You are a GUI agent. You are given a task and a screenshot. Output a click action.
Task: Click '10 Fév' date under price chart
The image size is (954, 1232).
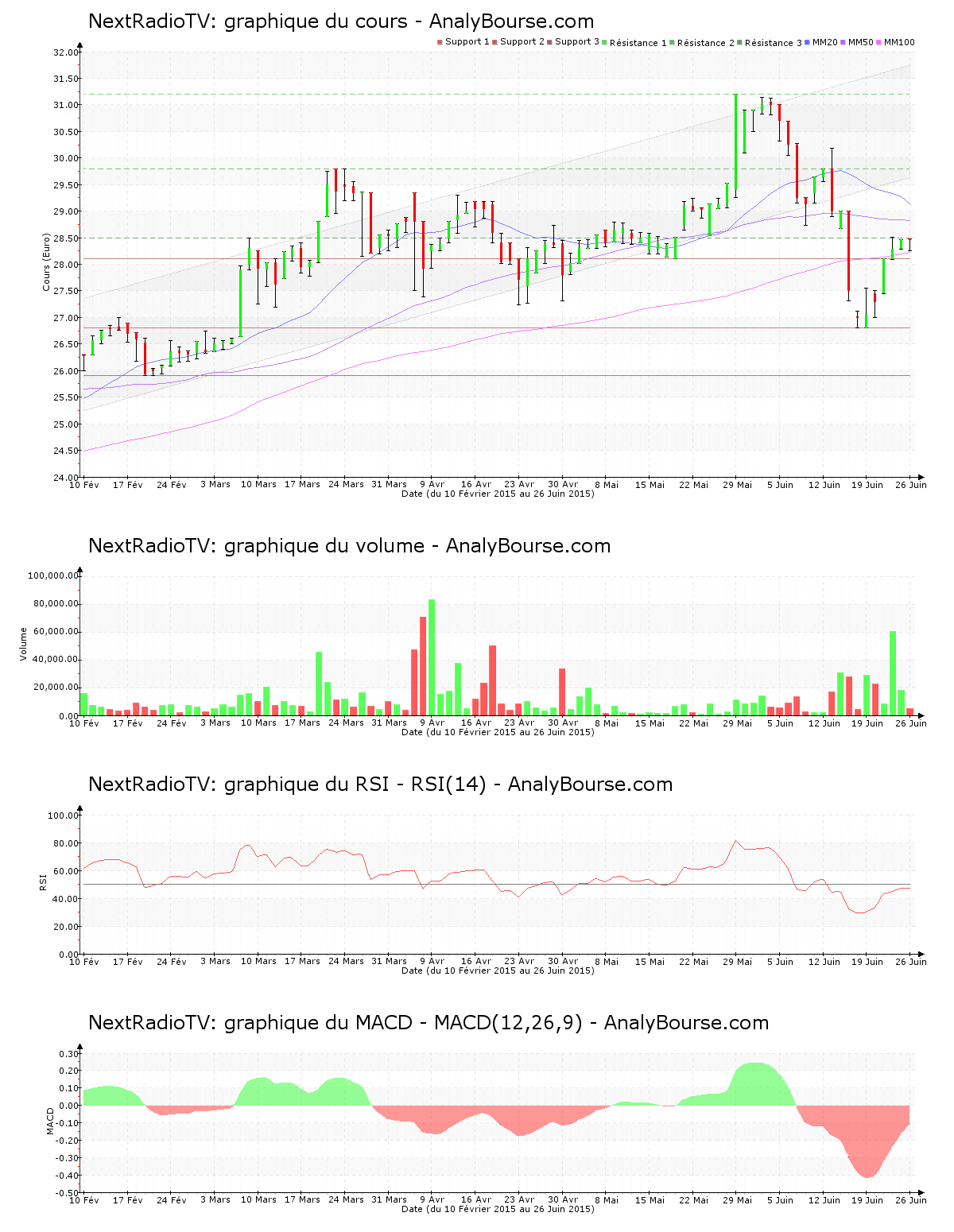click(83, 484)
